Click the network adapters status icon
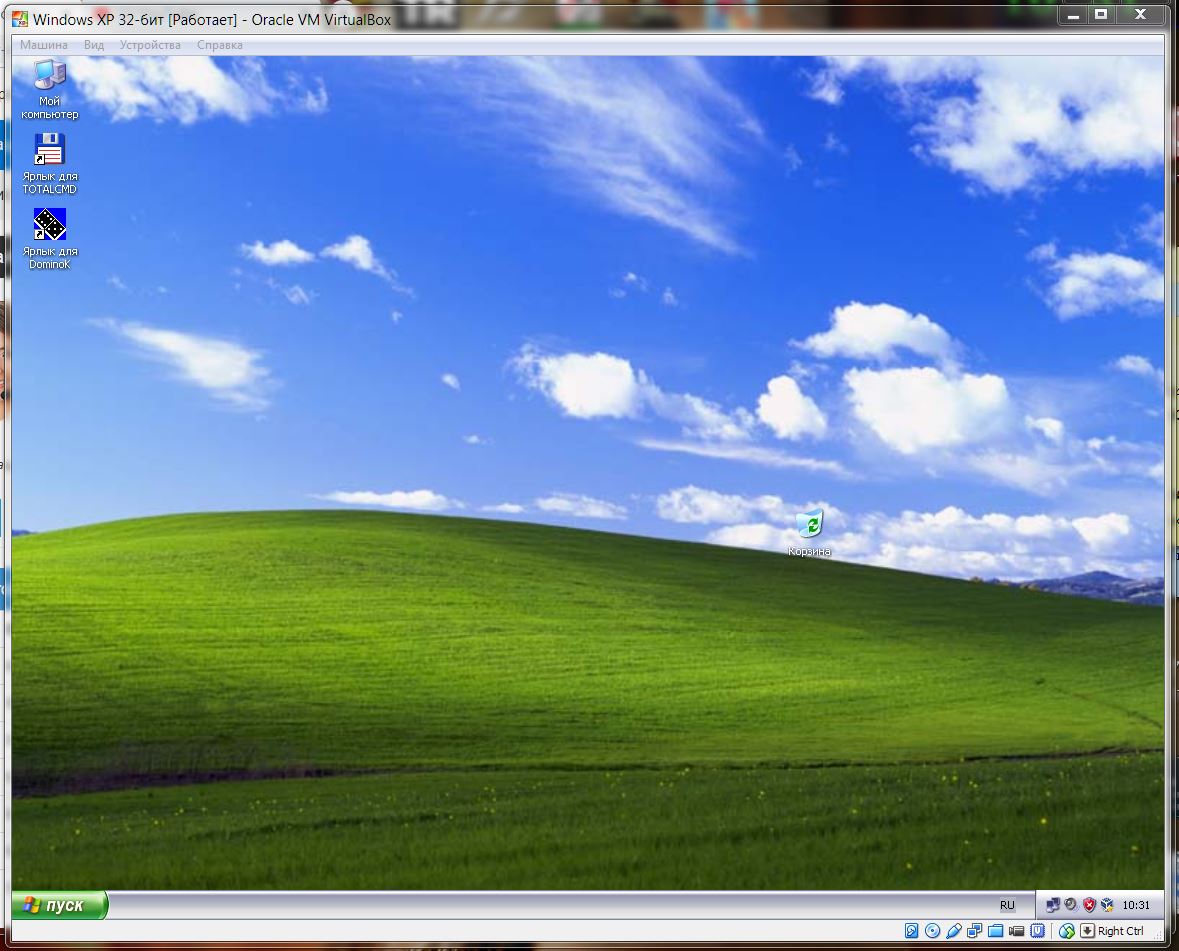 [974, 931]
